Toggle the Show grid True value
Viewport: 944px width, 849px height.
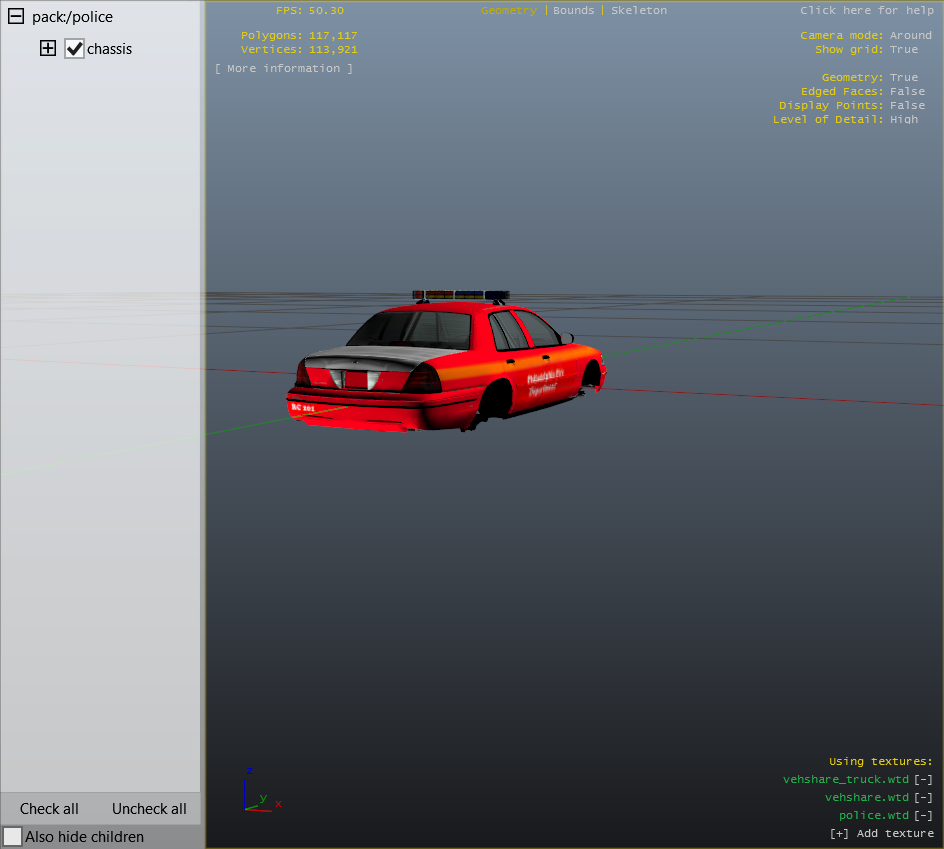903,49
